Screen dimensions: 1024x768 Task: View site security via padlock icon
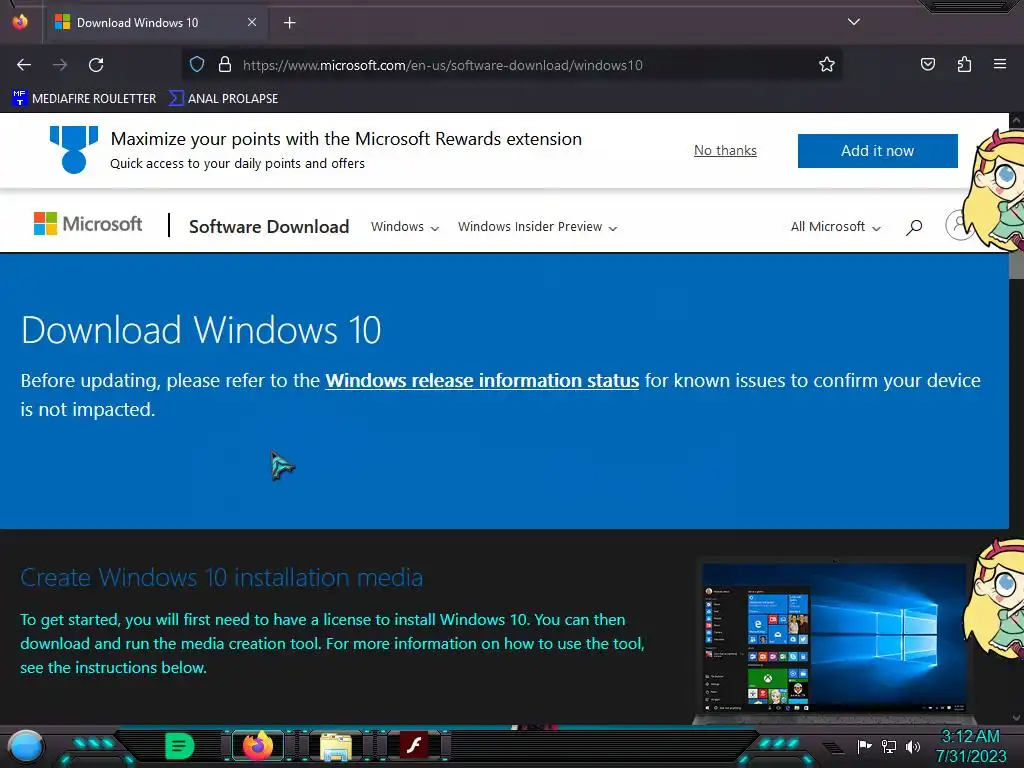coord(225,65)
